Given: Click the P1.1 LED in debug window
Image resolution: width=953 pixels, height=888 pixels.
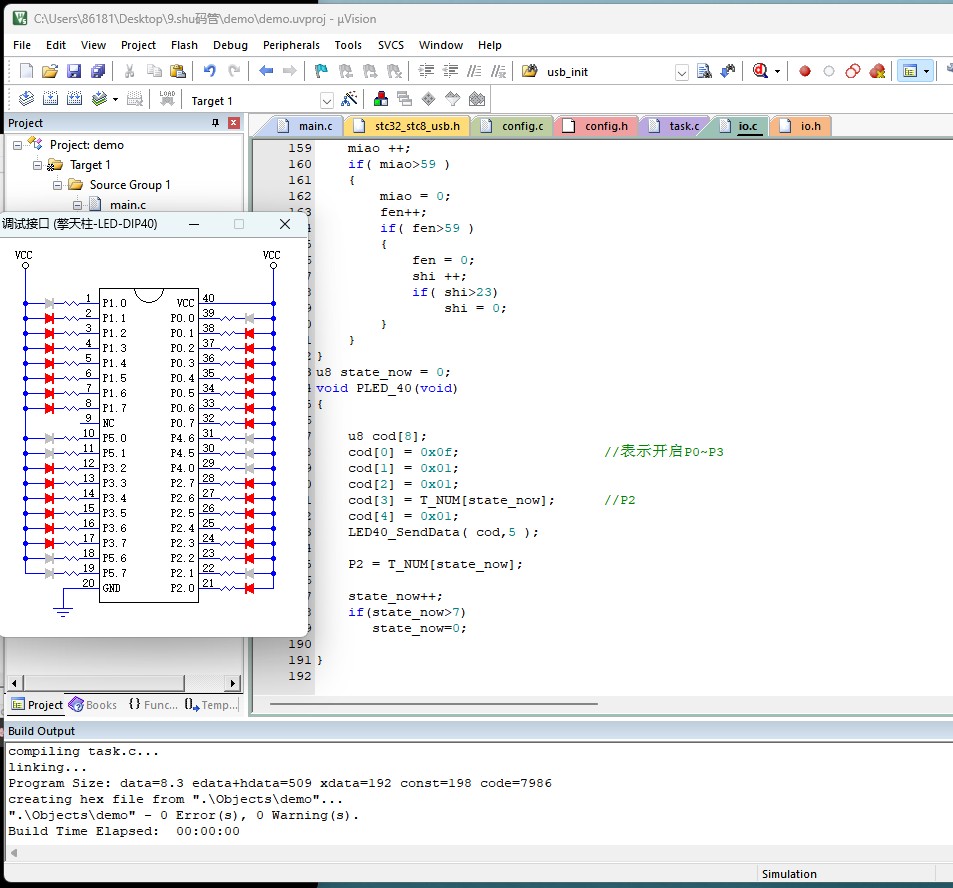Looking at the screenshot, I should [49, 318].
